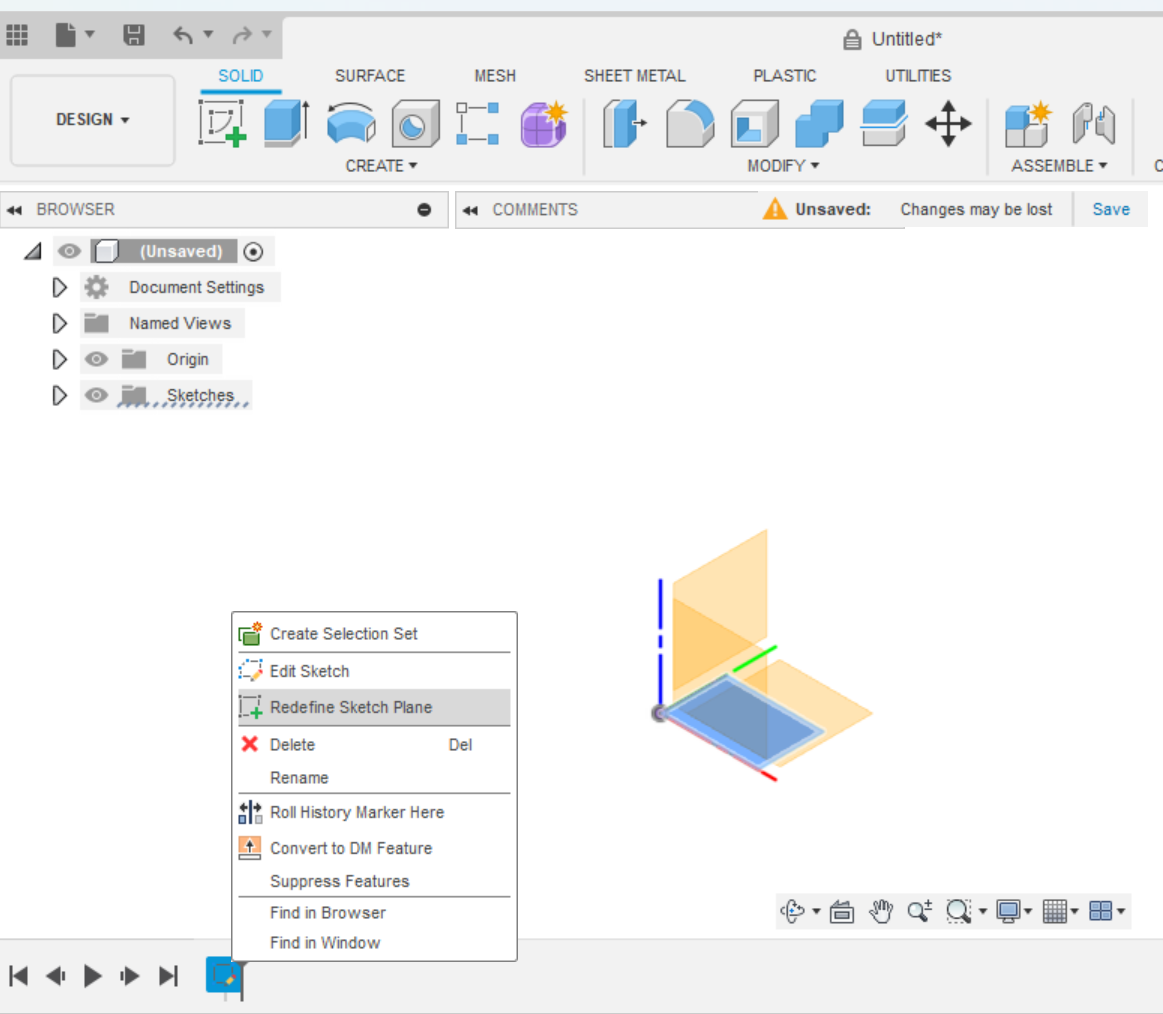Expand the Document Settings node
The height and width of the screenshot is (1014, 1163).
point(59,287)
